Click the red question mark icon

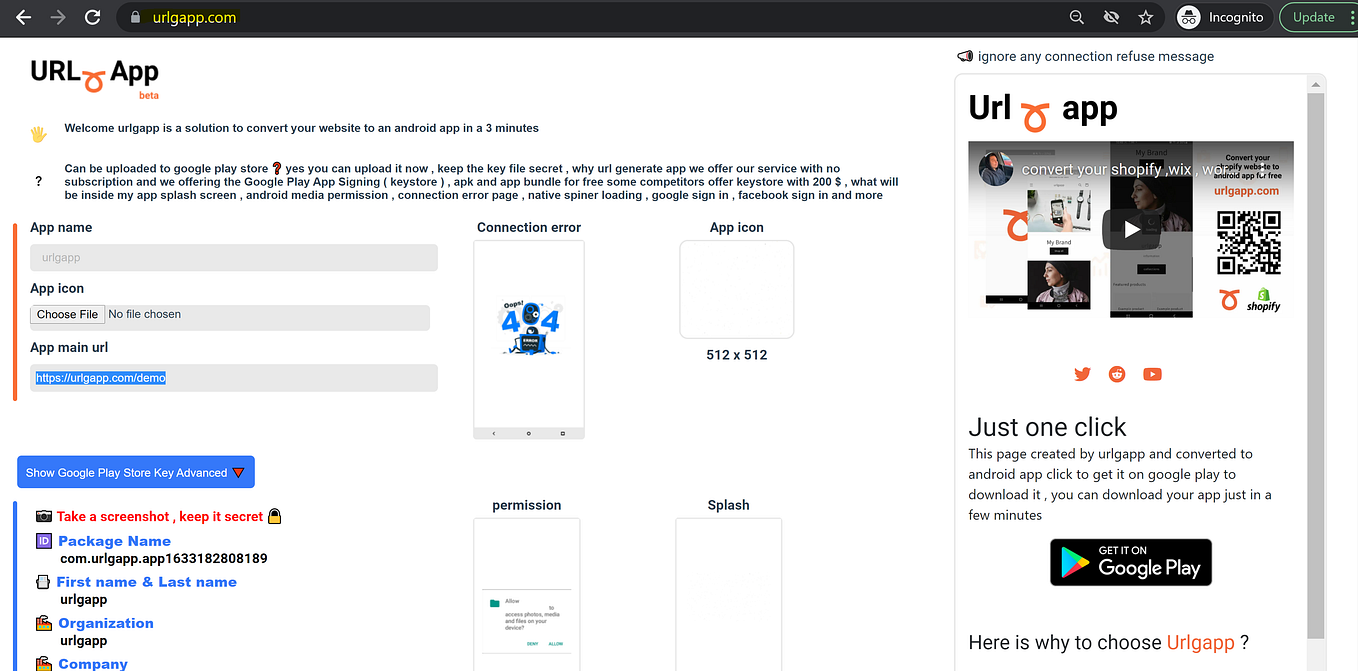tap(277, 169)
